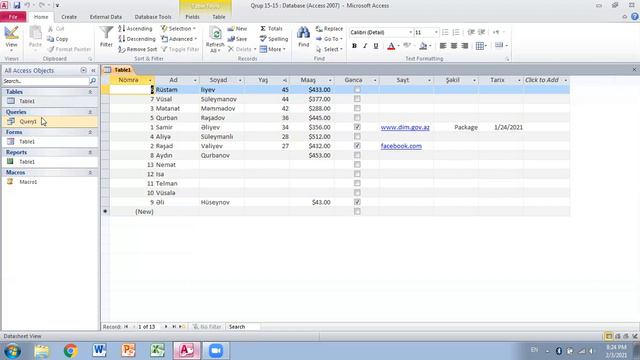This screenshot has height=360, width=640.
Task: Open Word from taskbar
Action: [99, 351]
